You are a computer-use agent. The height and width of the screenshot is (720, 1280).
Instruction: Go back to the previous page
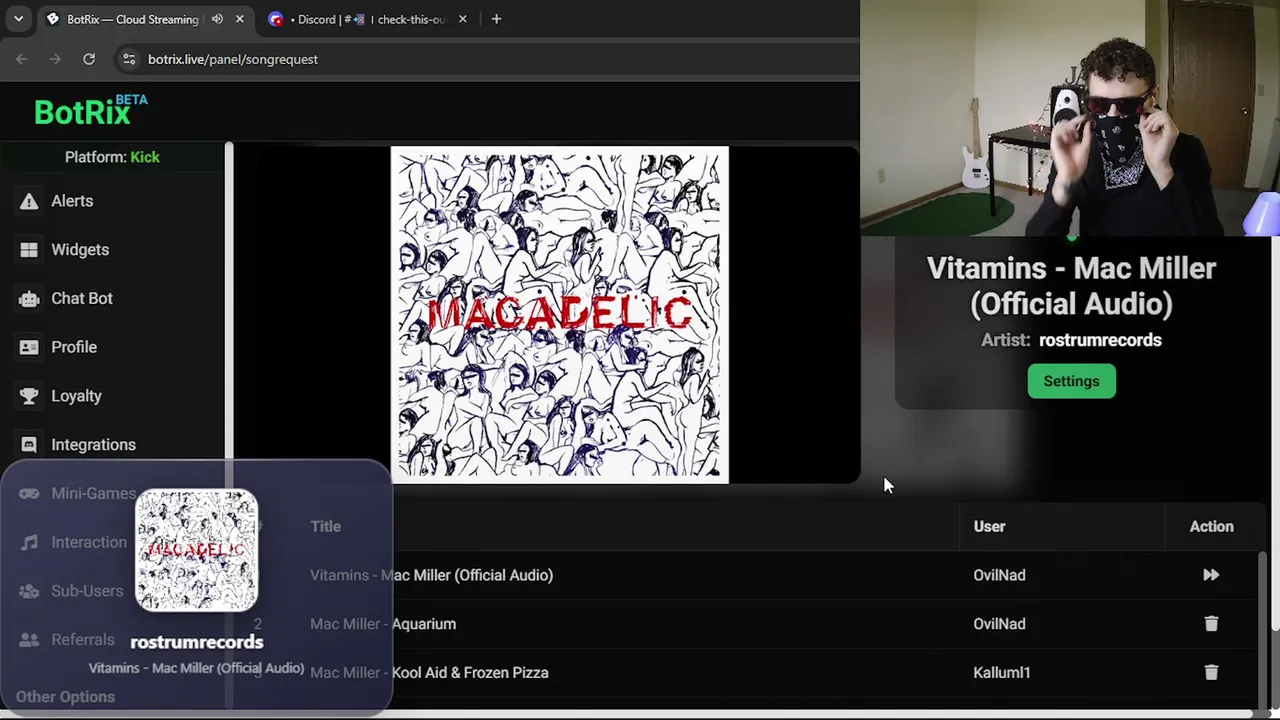(x=22, y=59)
